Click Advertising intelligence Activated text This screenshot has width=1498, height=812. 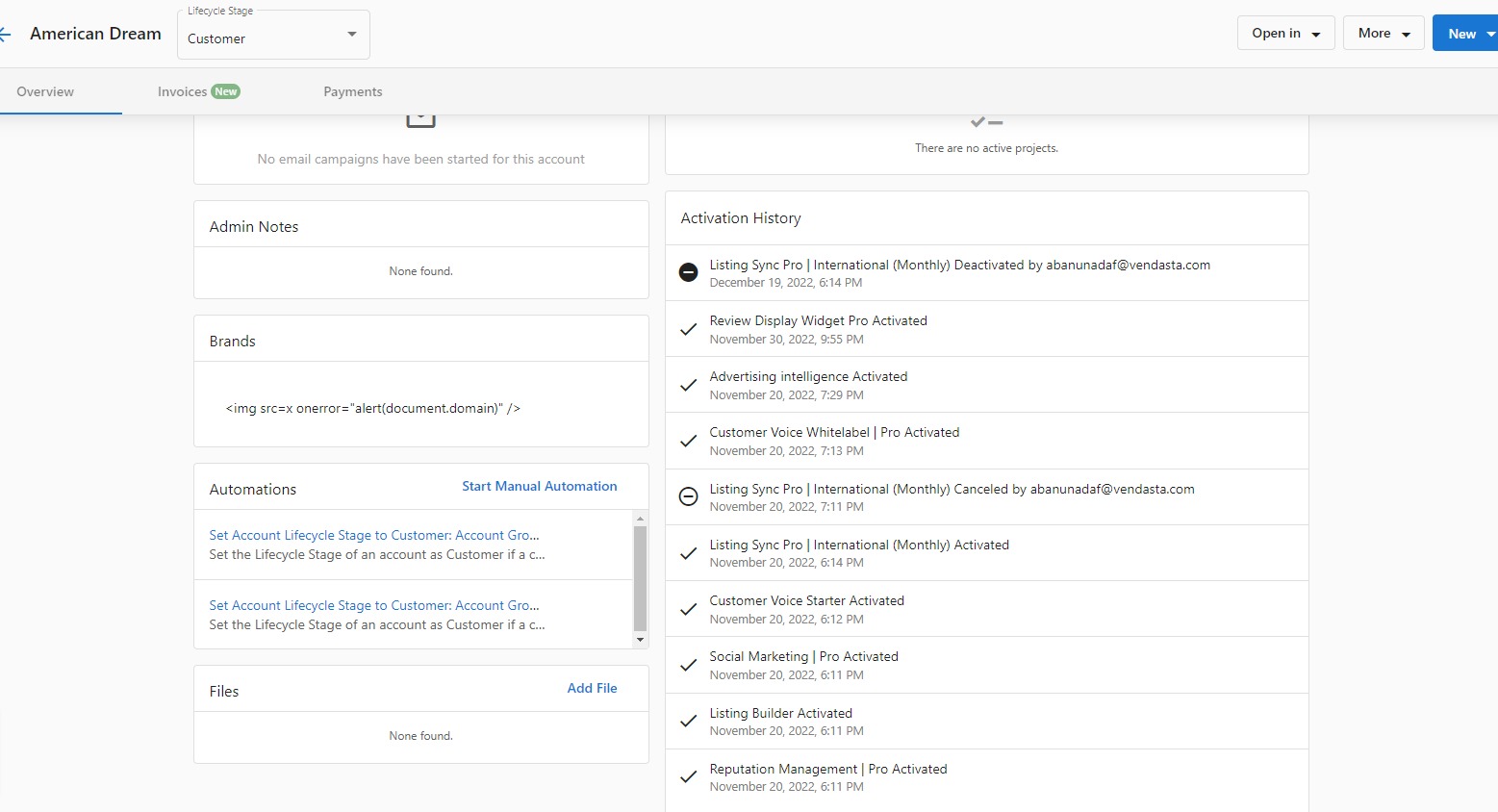pyautogui.click(x=808, y=376)
